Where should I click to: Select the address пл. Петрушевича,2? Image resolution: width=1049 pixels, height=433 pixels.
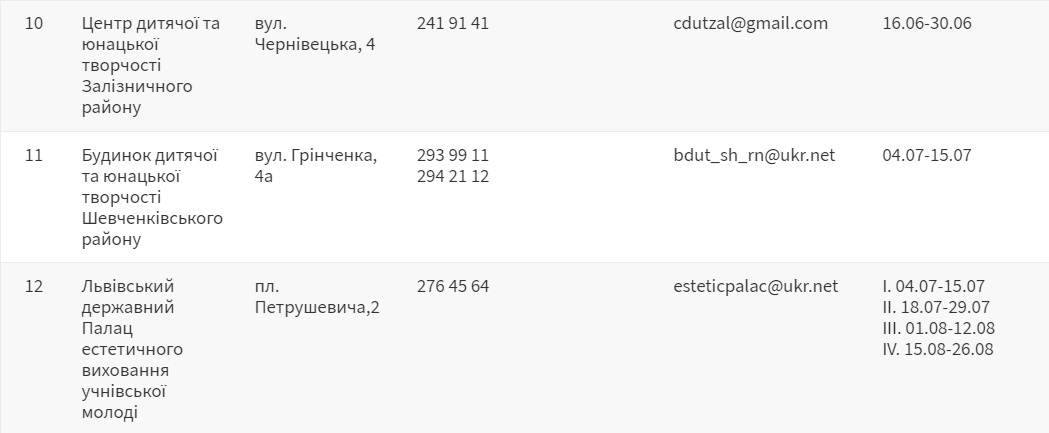pos(317,297)
